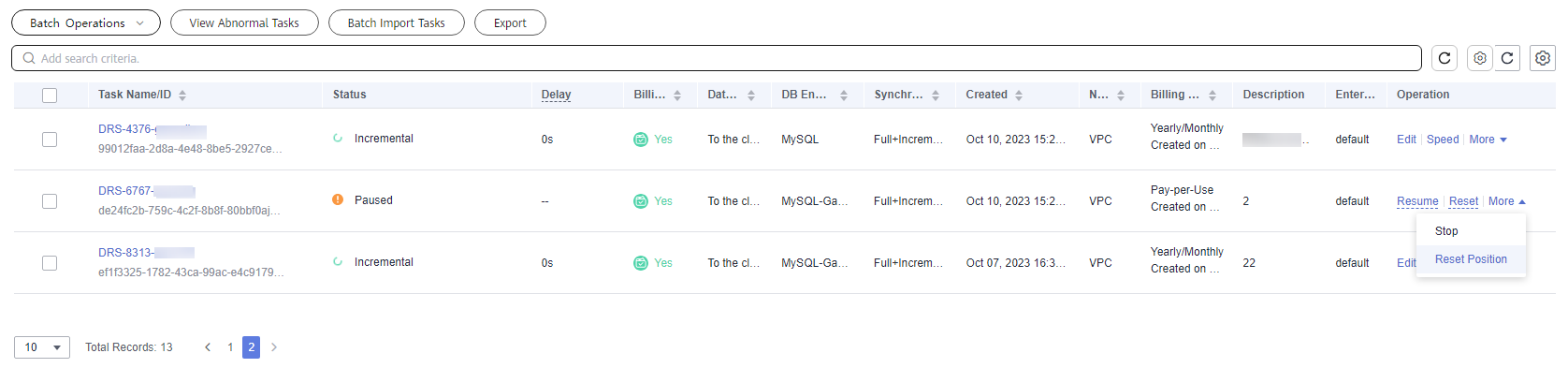This screenshot has height=368, width=1568.
Task: Toggle the select-all header checkbox
Action: point(50,96)
